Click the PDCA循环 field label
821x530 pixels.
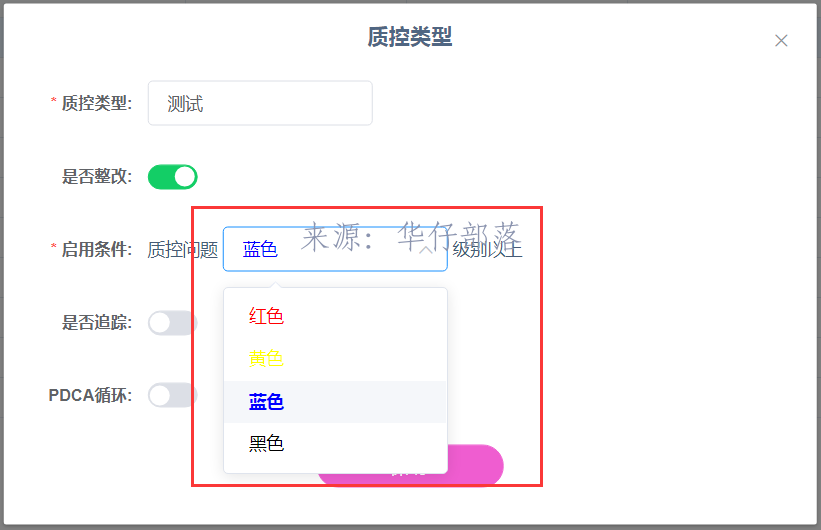point(90,395)
